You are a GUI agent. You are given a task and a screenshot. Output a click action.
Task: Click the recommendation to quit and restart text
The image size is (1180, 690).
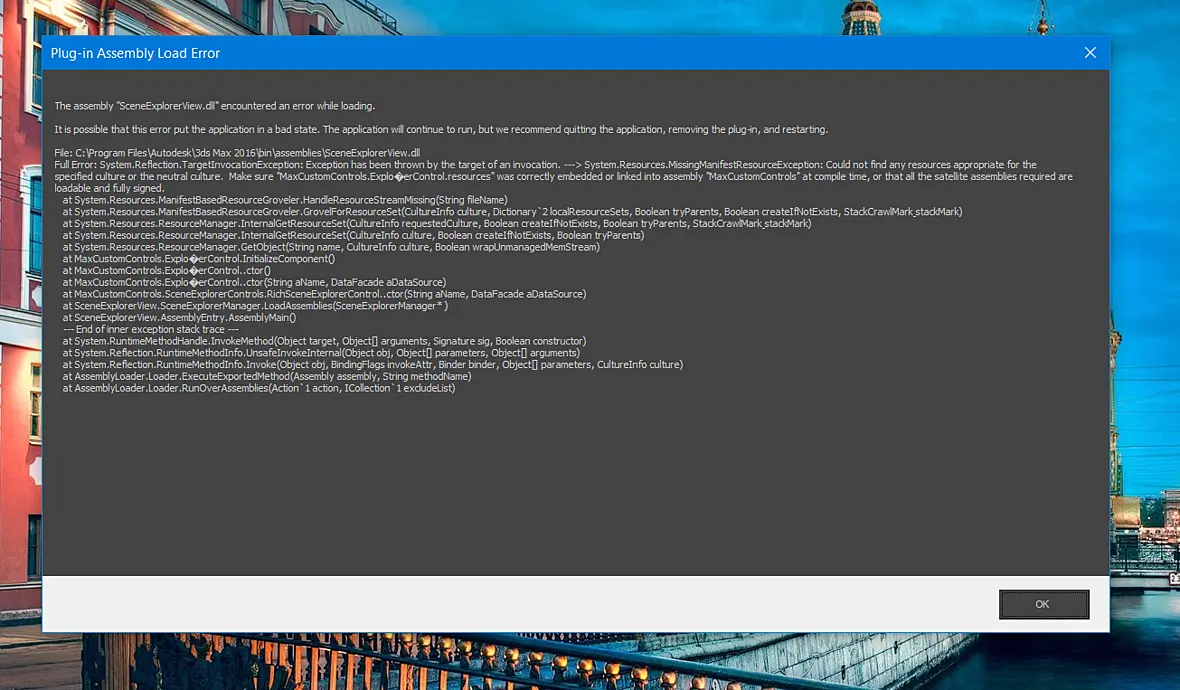441,129
